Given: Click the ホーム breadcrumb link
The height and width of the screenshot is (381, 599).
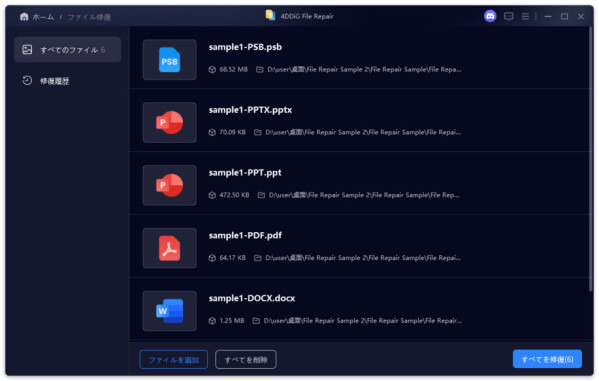Looking at the screenshot, I should point(43,17).
